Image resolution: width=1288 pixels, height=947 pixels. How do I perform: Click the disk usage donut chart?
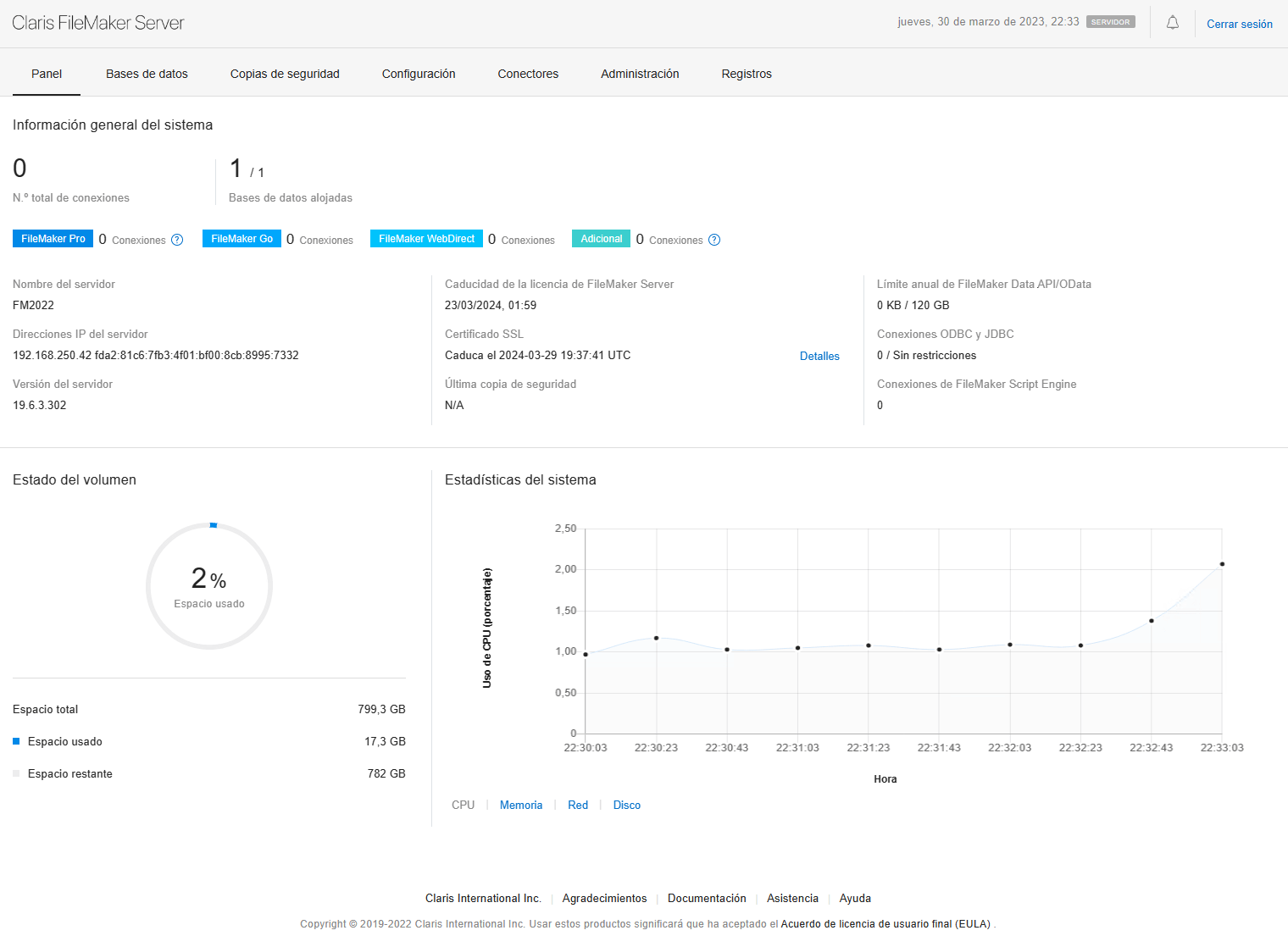209,586
